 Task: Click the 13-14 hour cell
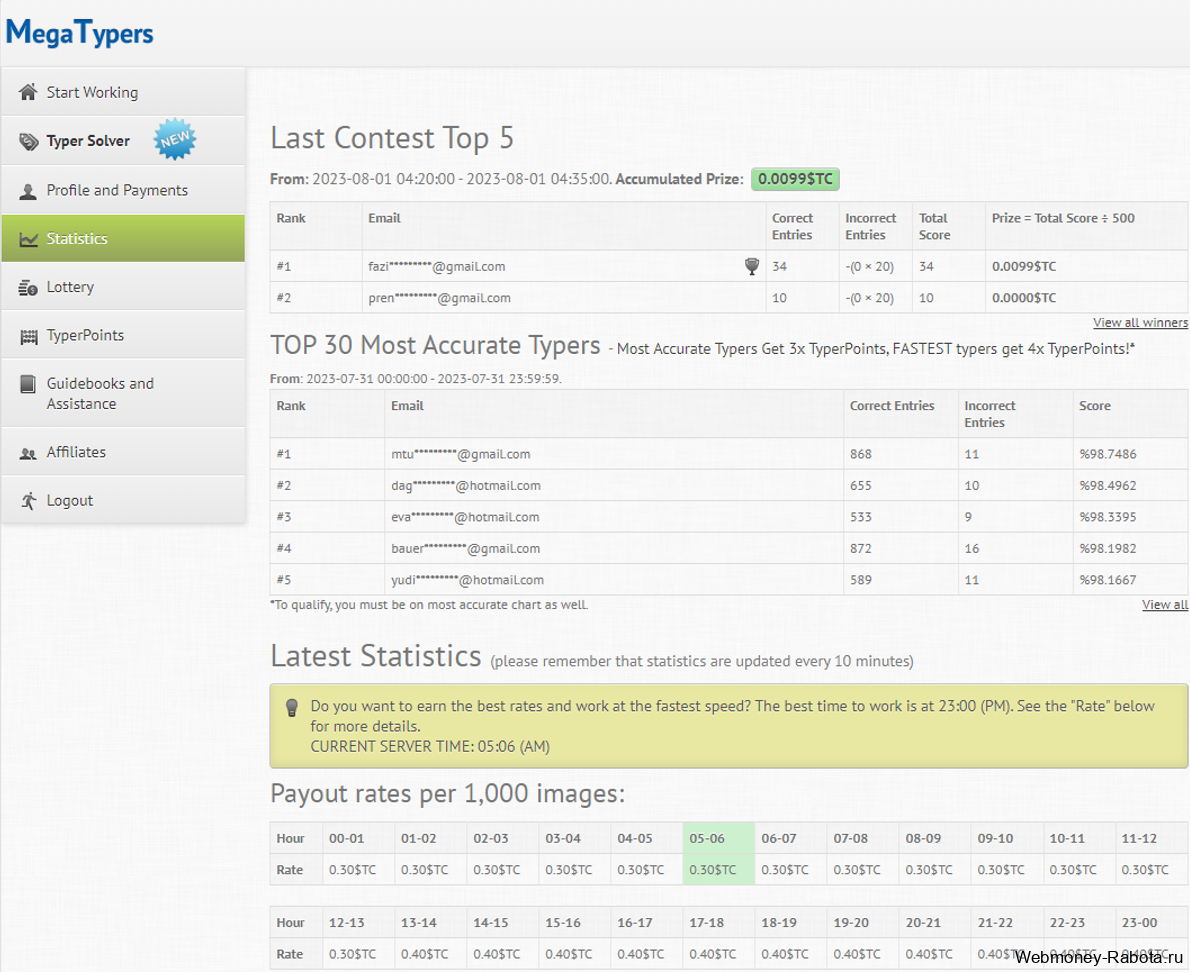pos(430,922)
